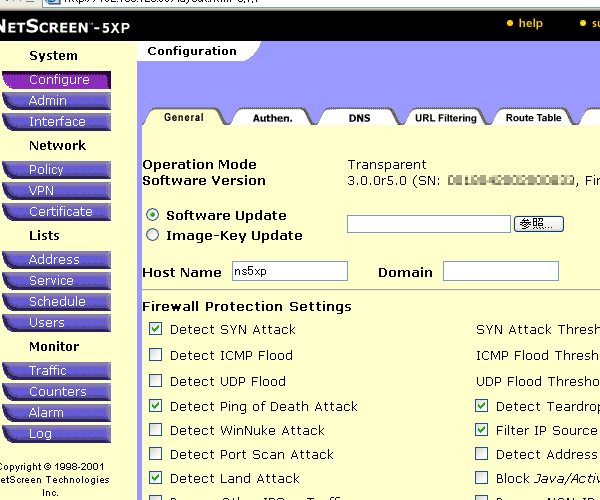Enable Detect Port Scan Attack checkbox
600x500 pixels.
pyautogui.click(x=155, y=454)
